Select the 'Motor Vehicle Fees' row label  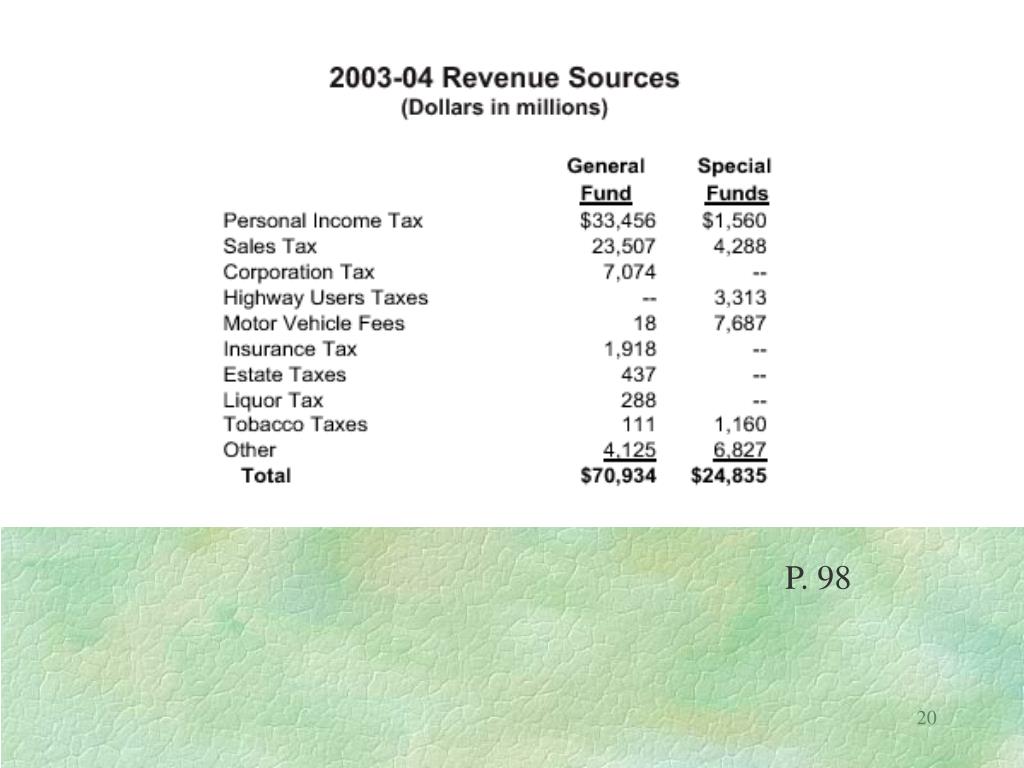click(x=313, y=323)
